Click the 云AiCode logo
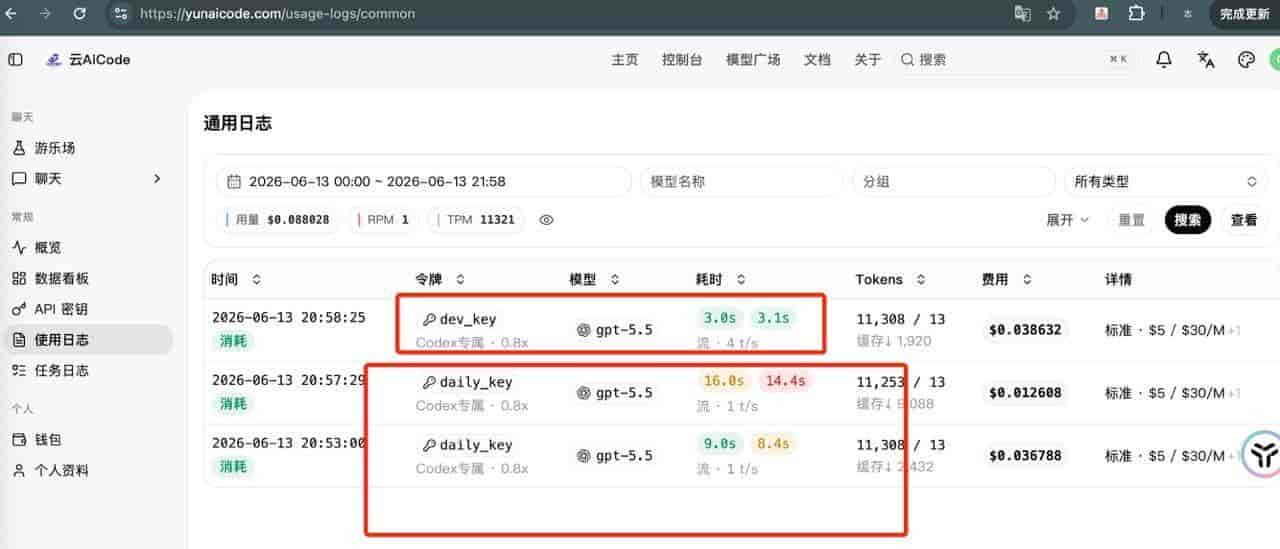Screen dimensions: 1280x549 (89, 60)
